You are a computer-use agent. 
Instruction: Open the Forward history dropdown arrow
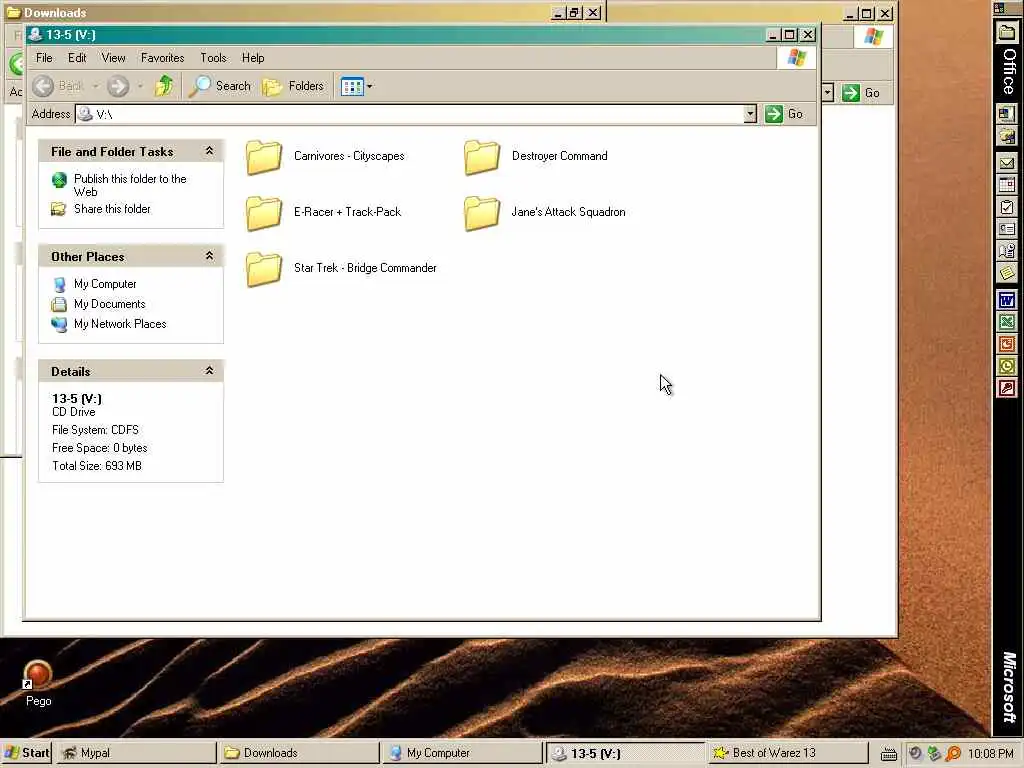tap(140, 86)
